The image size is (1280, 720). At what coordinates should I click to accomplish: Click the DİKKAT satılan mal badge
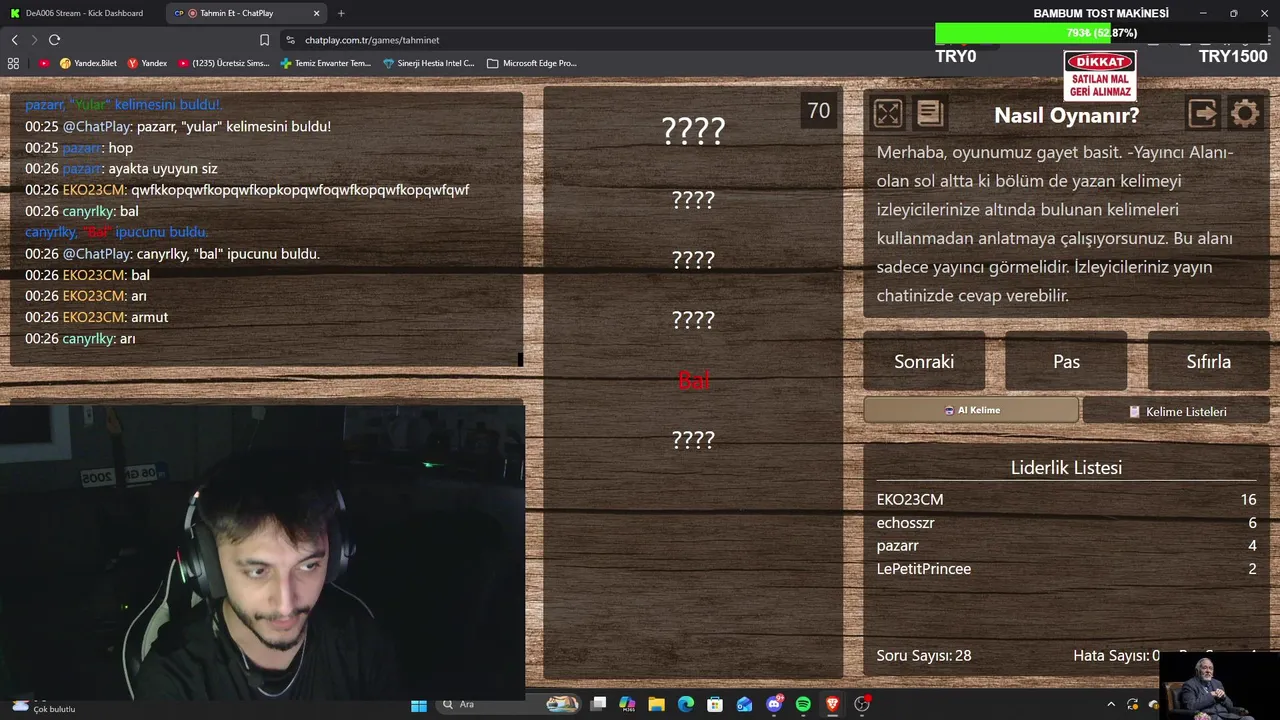point(1100,77)
